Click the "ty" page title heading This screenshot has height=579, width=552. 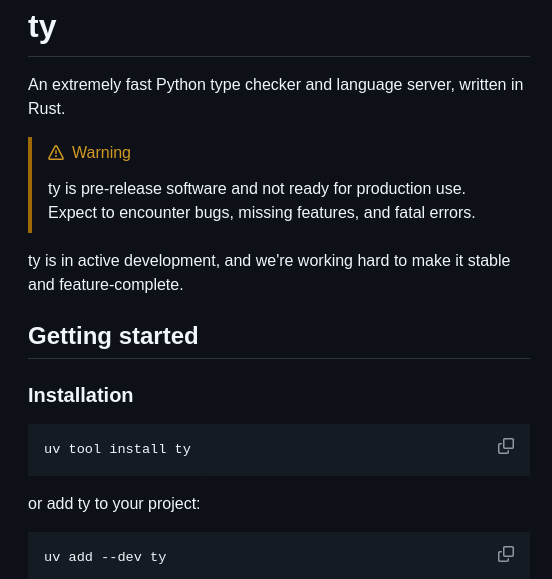[x=42, y=27]
